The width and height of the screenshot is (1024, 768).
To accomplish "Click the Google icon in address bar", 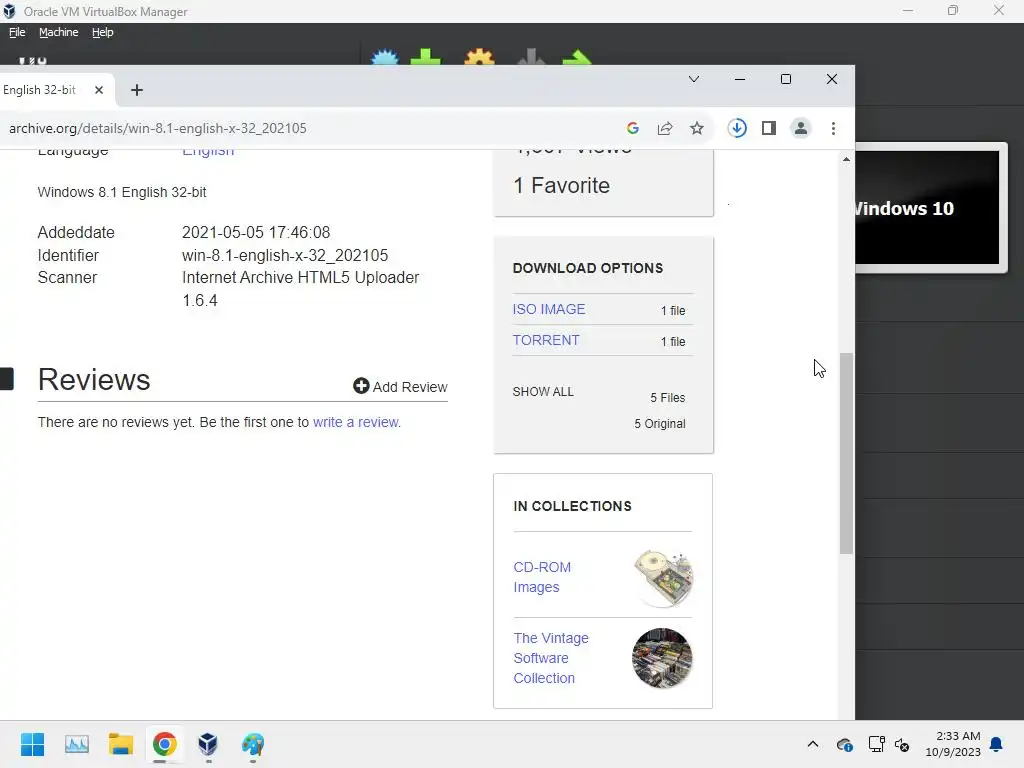I will pyautogui.click(x=632, y=129).
